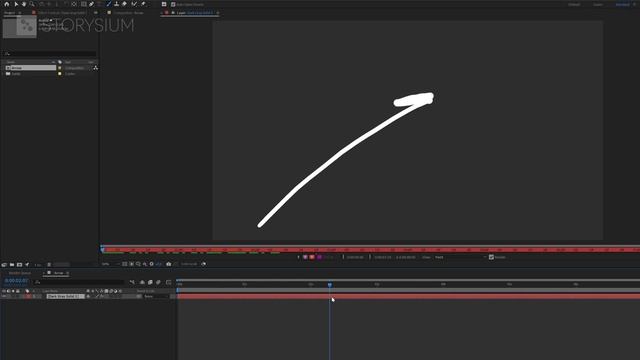640x360 pixels.
Task: Toggle the hide shy layers icon in the Timeline
Action: [142, 282]
